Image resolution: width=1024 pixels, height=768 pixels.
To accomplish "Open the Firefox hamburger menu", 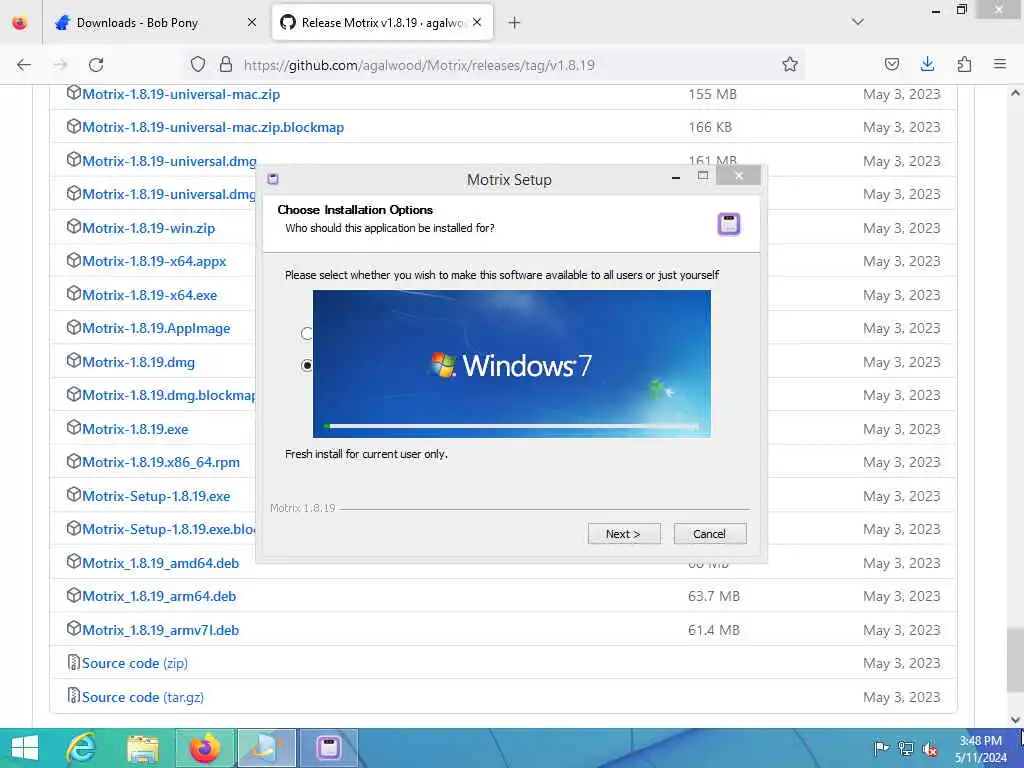I will 1000,64.
